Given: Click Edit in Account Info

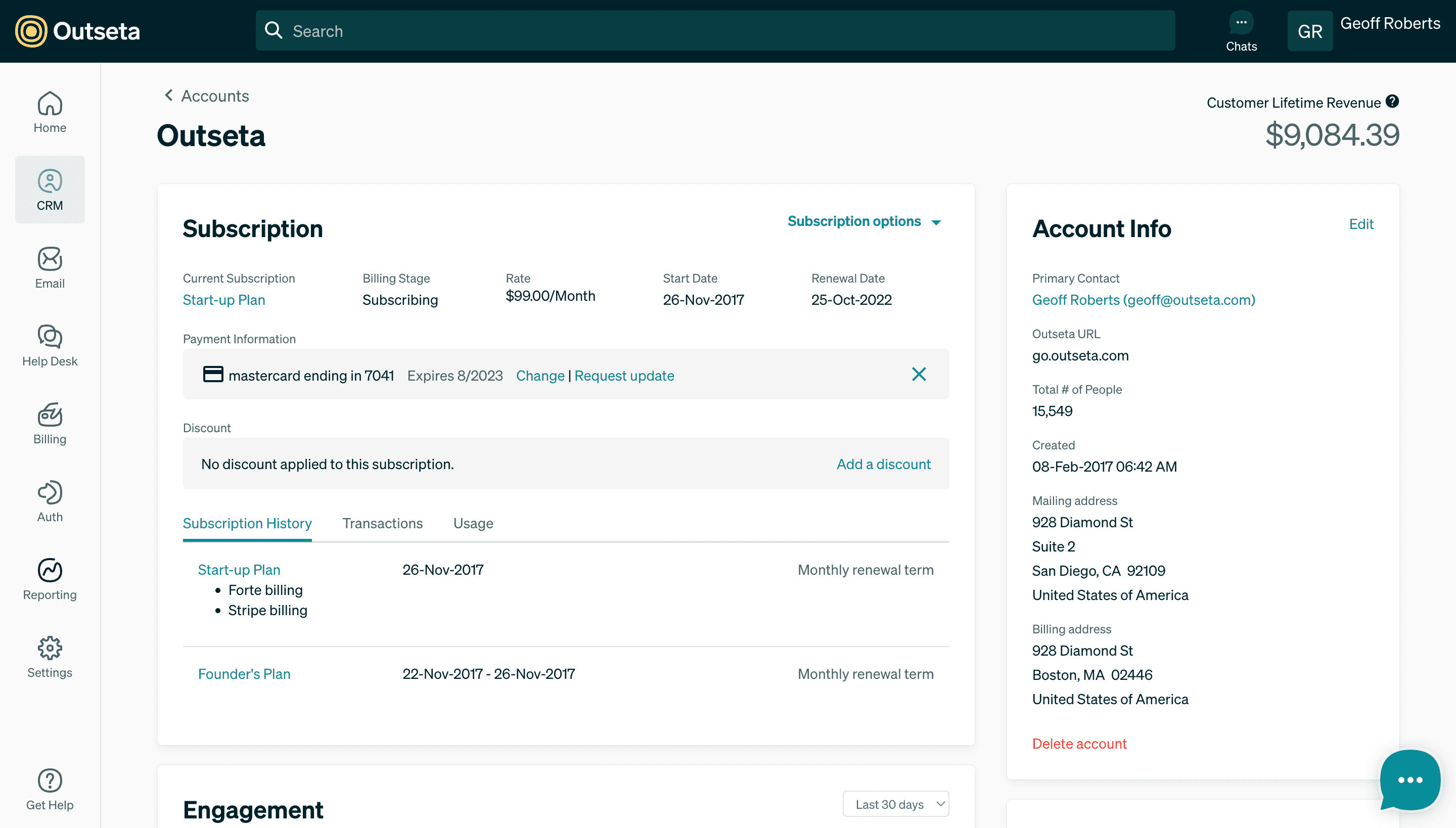Looking at the screenshot, I should click(1360, 224).
